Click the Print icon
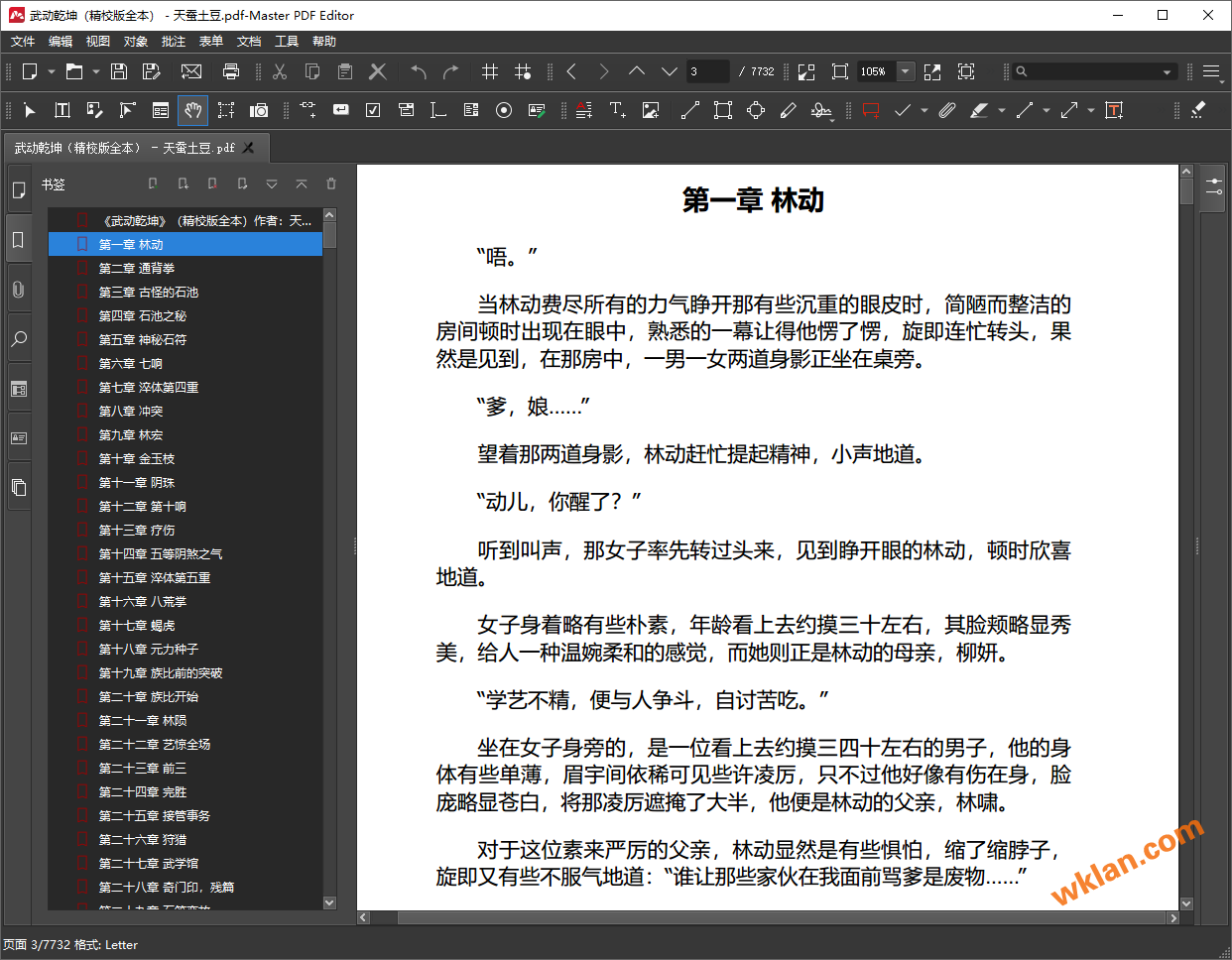This screenshot has width=1232, height=960. tap(231, 71)
